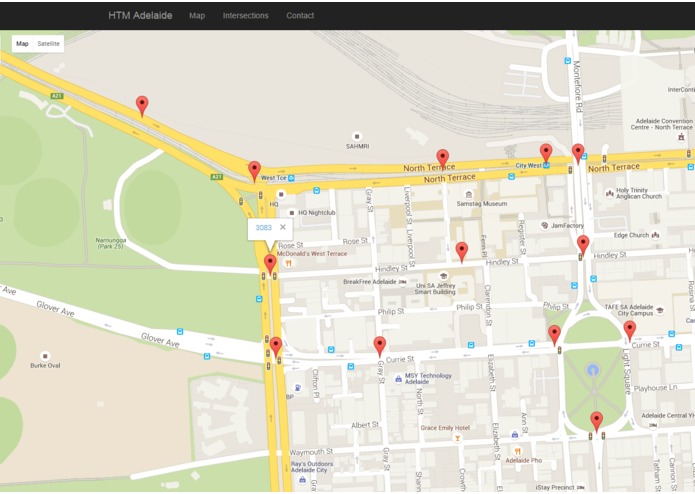Open the Intersections nav item

246,16
